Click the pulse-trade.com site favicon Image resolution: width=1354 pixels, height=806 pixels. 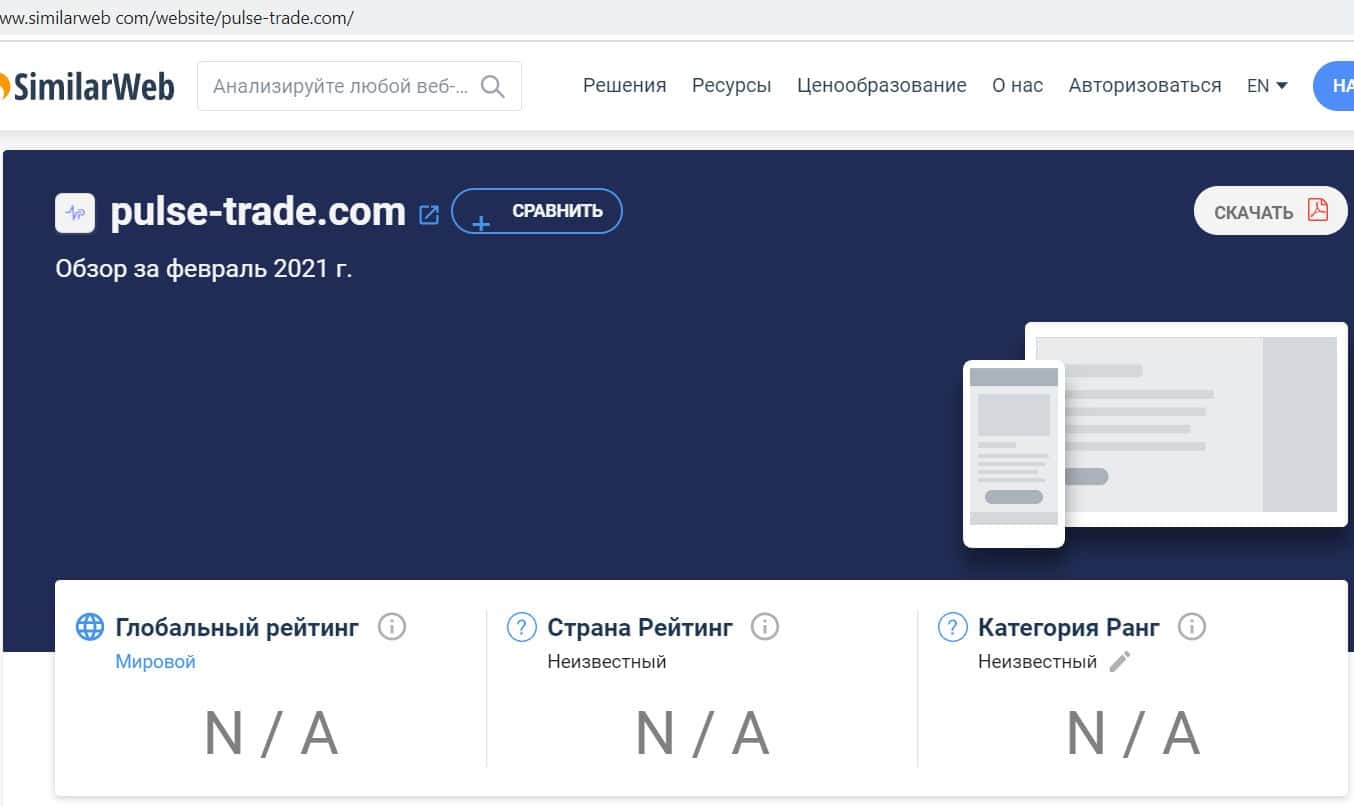point(75,213)
